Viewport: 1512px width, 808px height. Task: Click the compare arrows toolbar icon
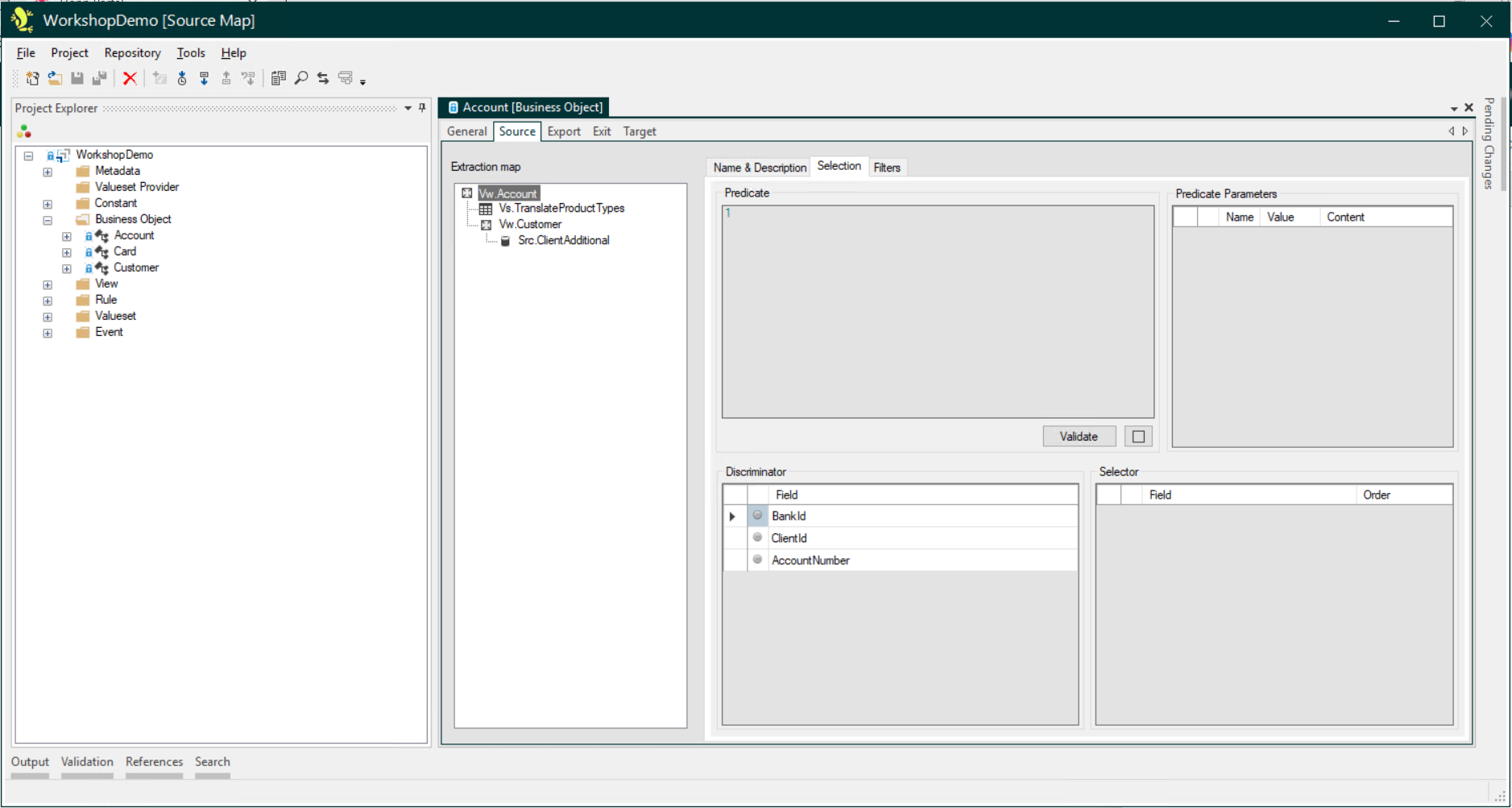(322, 78)
